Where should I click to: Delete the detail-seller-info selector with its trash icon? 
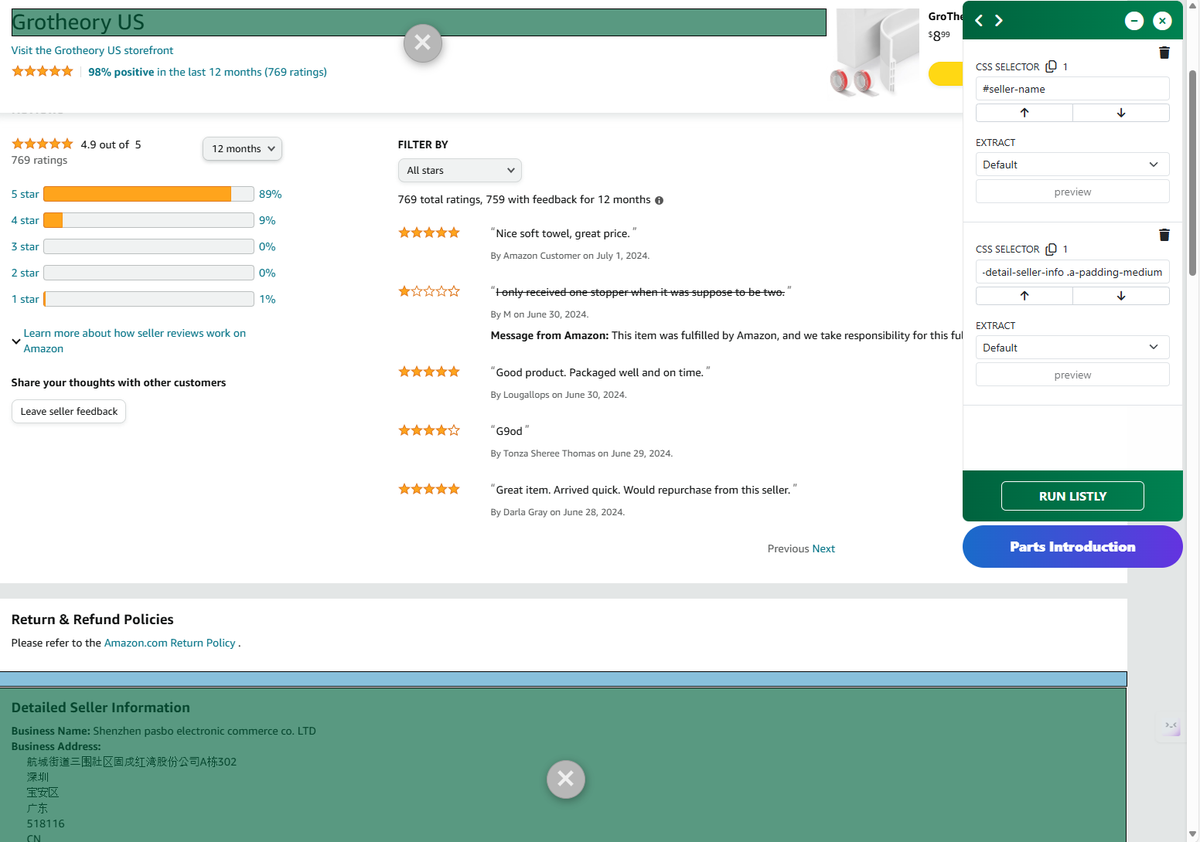[x=1164, y=235]
